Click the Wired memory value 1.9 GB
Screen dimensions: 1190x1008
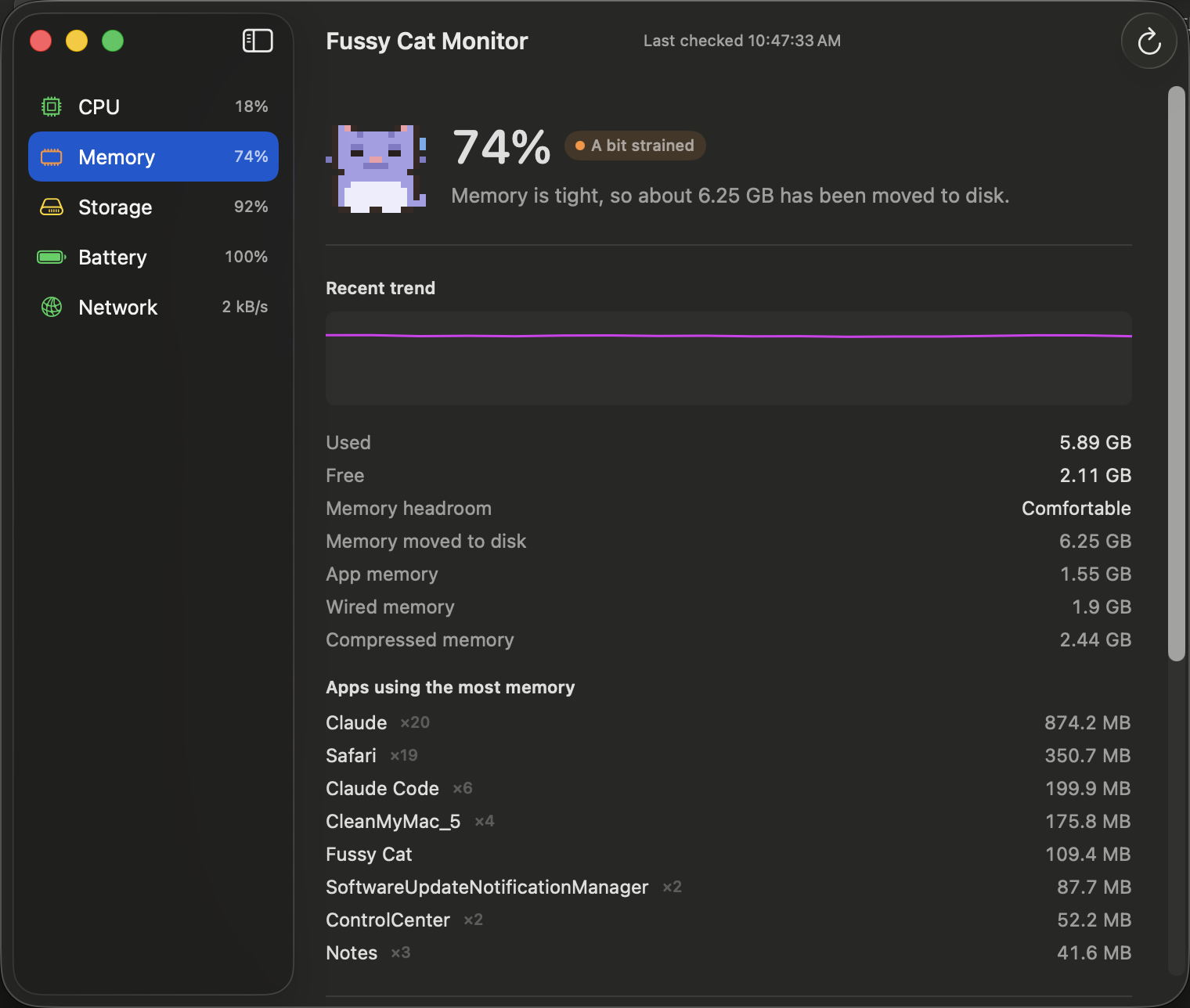click(1102, 607)
